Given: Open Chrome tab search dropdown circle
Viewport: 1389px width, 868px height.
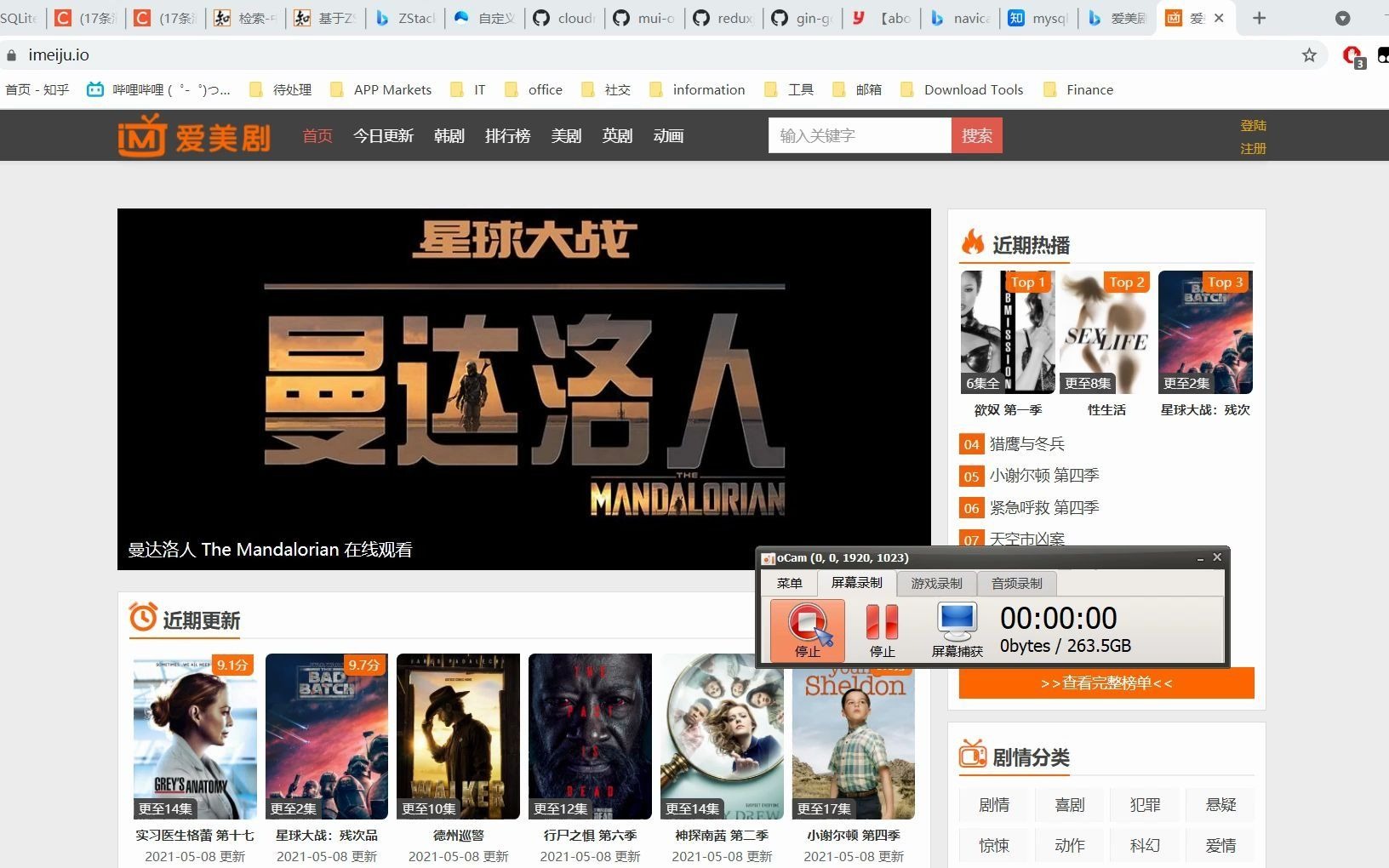Looking at the screenshot, I should (1342, 18).
